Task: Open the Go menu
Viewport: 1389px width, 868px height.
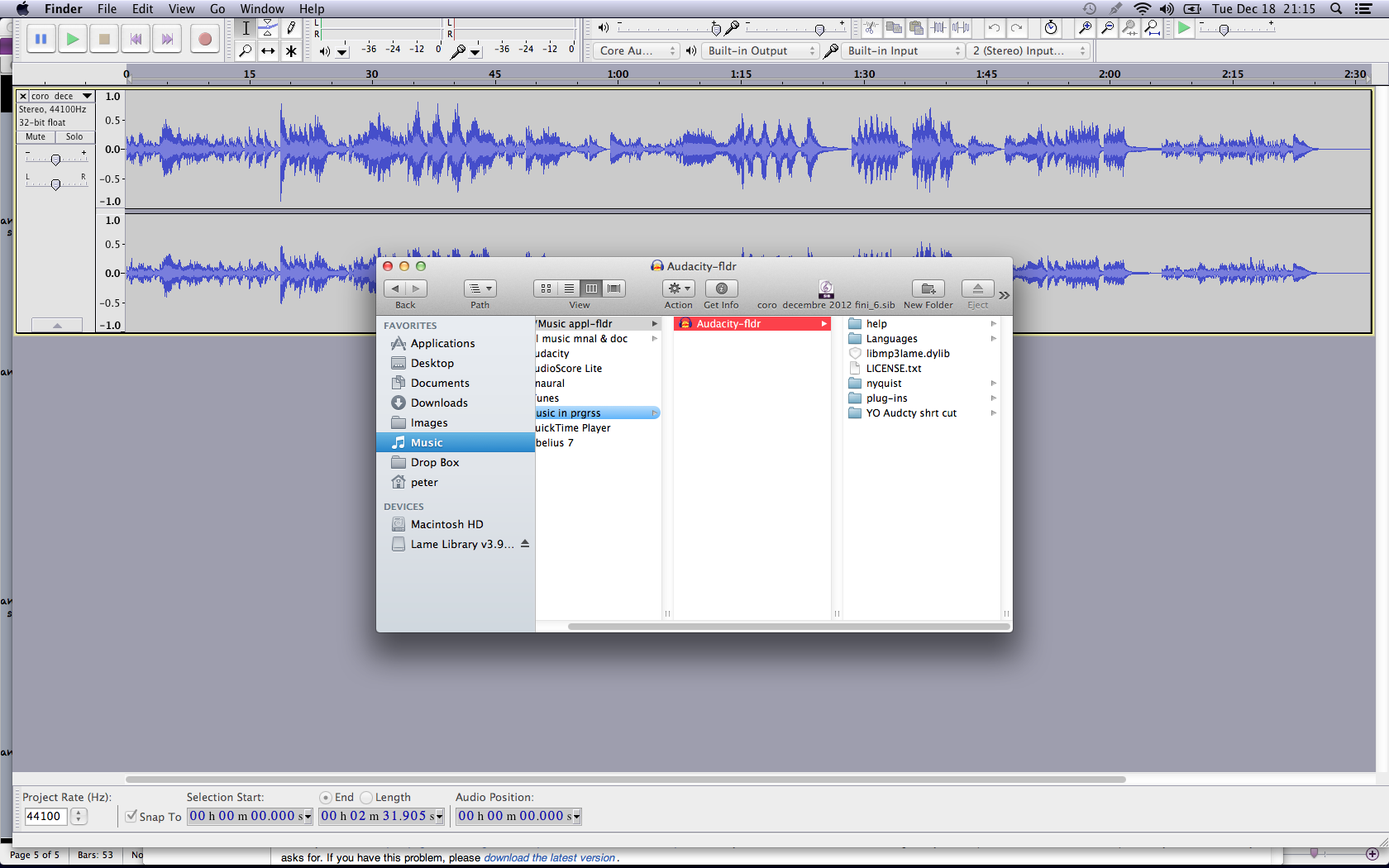Action: (217, 9)
